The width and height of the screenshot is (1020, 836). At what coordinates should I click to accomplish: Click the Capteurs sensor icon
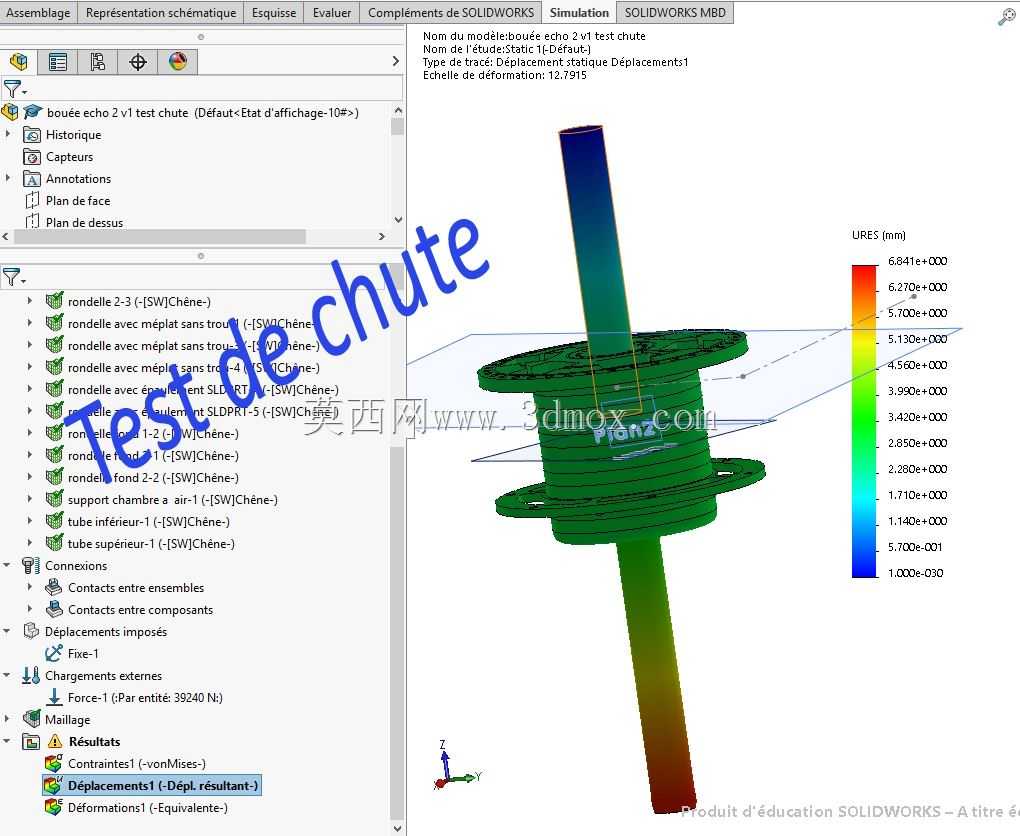[x=32, y=157]
